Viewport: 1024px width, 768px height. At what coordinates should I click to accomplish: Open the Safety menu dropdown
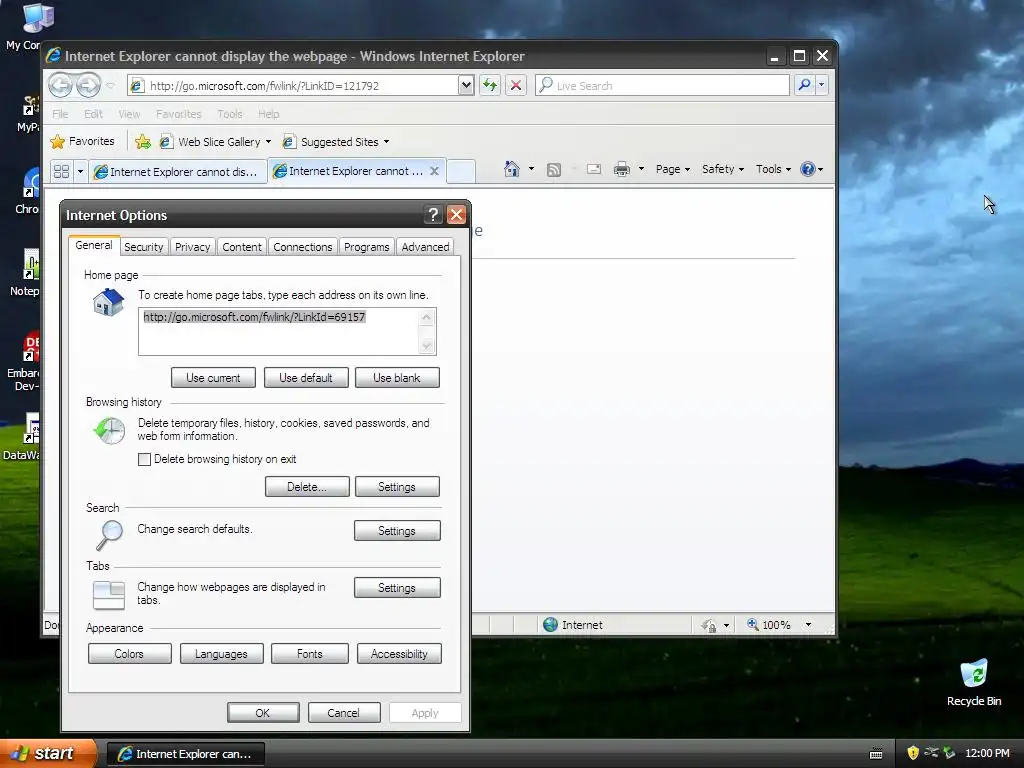pyautogui.click(x=723, y=169)
